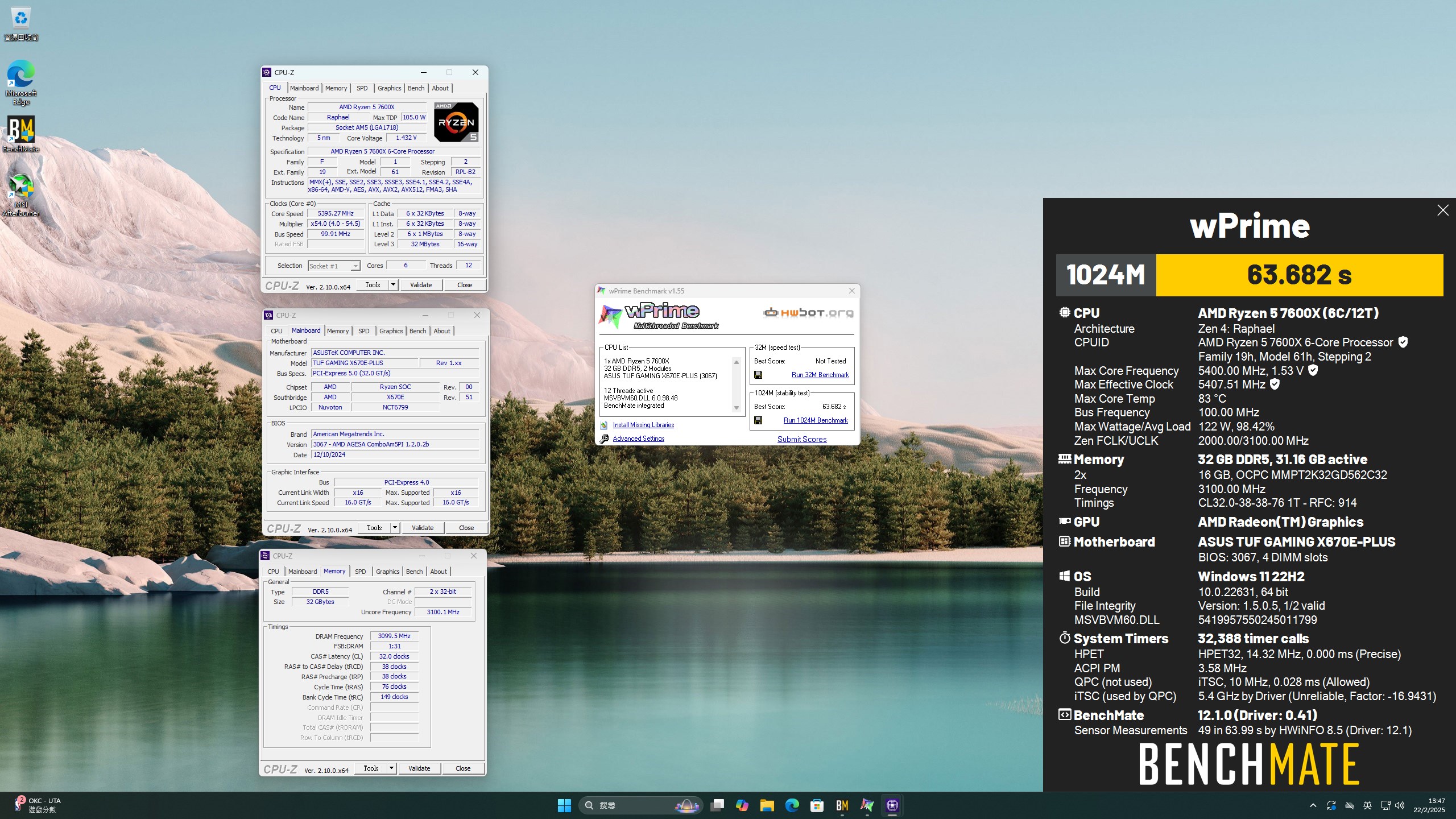The width and height of the screenshot is (1456, 819).
Task: Select CPU tab in Mainboard CPU-Z window
Action: coord(276,331)
